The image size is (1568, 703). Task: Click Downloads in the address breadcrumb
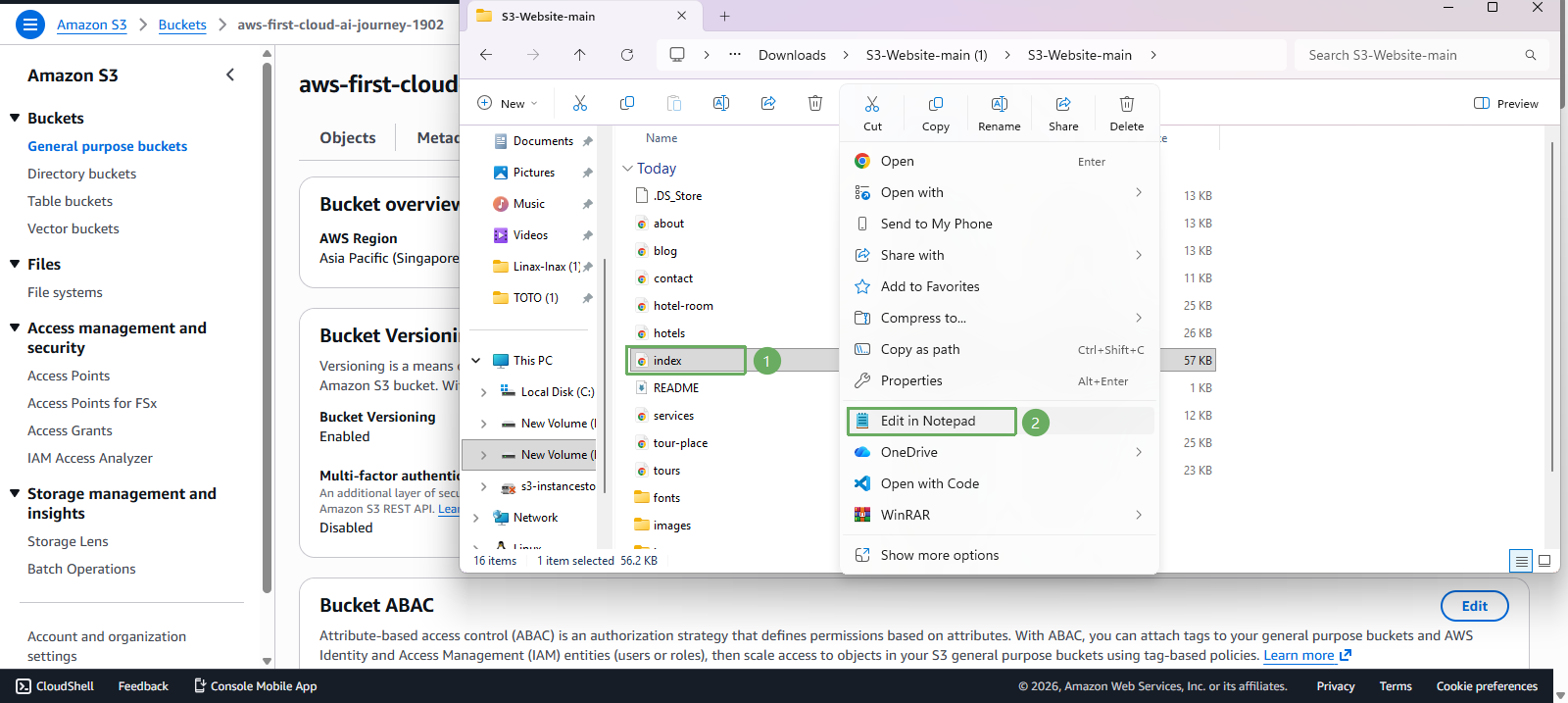(x=792, y=55)
